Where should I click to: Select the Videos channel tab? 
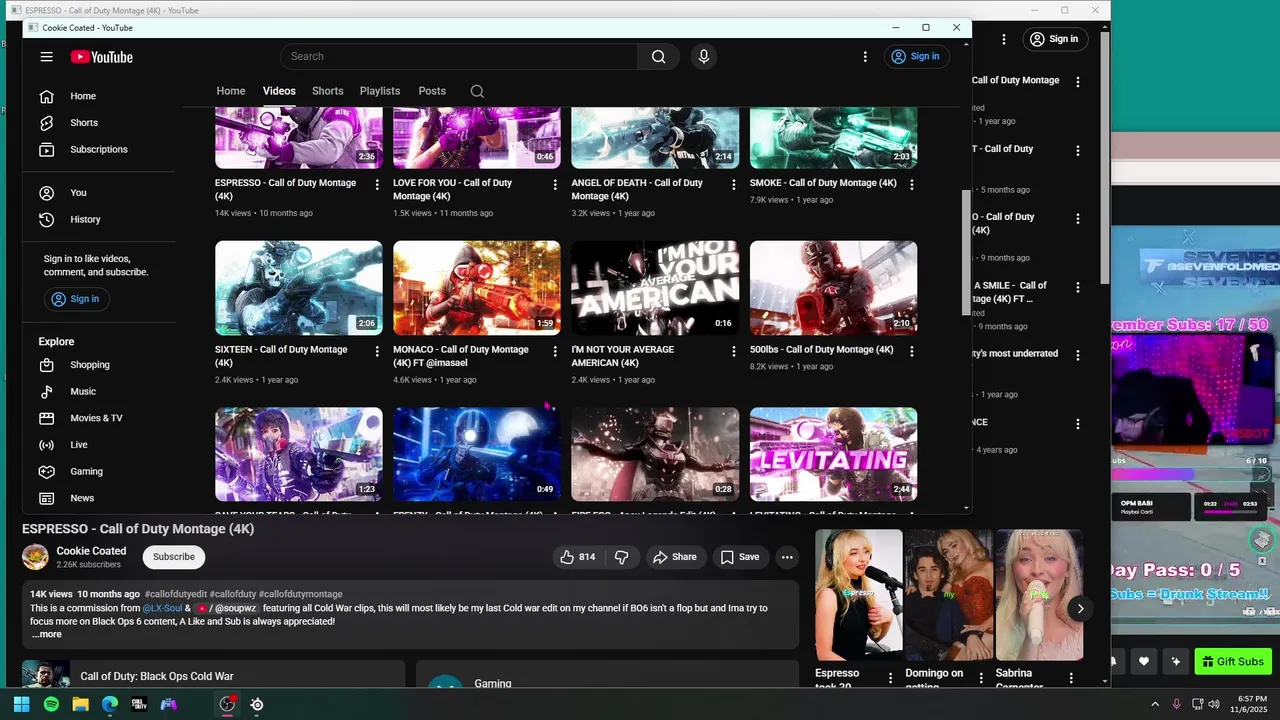[279, 91]
